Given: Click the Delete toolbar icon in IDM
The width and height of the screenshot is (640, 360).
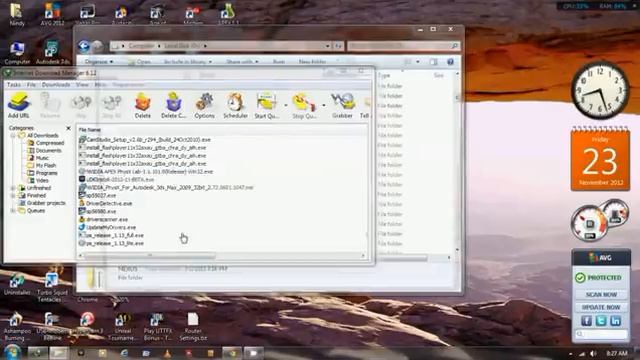Looking at the screenshot, I should [142, 105].
